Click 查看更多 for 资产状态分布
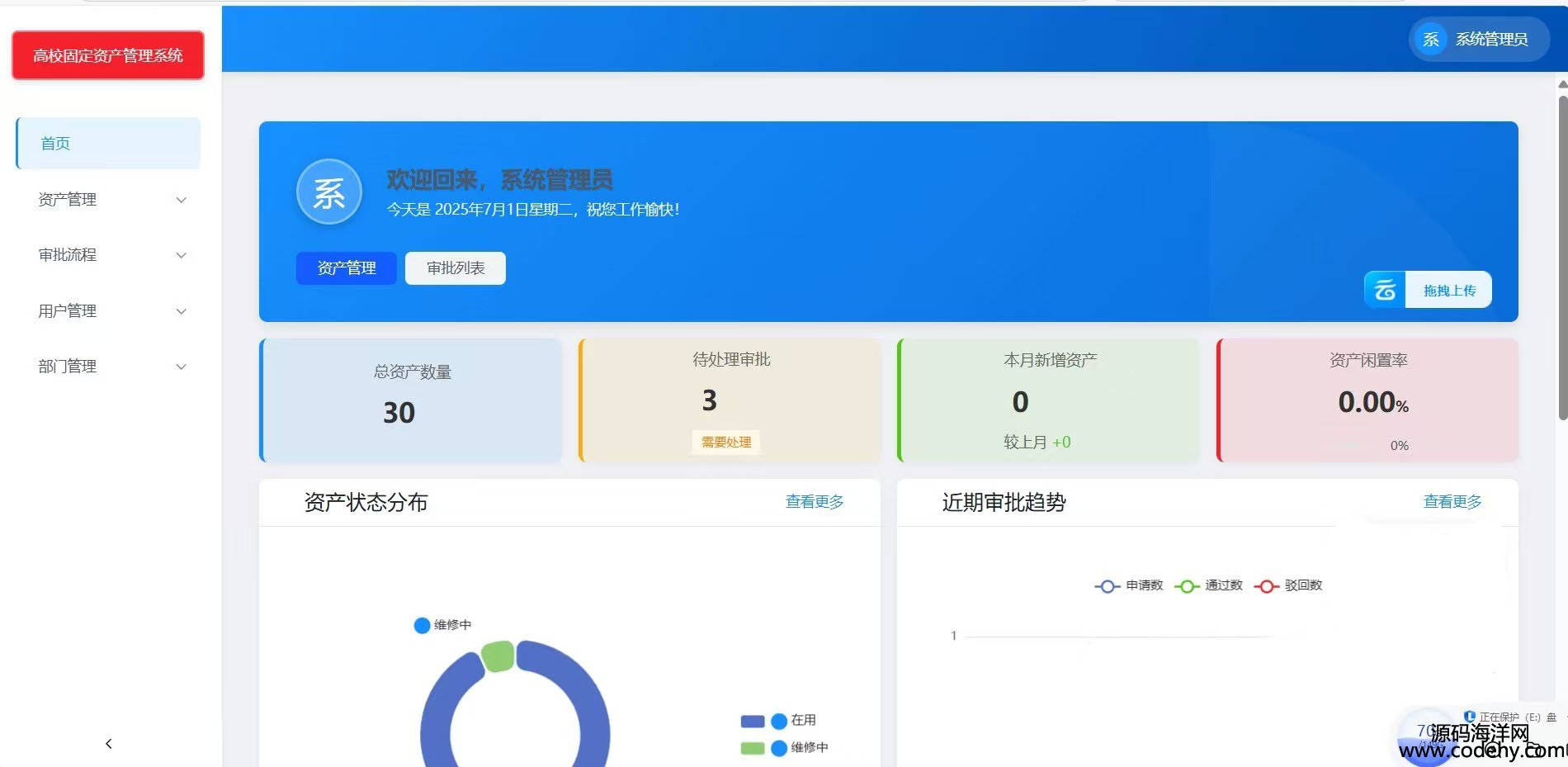Image resolution: width=1568 pixels, height=767 pixels. click(814, 502)
